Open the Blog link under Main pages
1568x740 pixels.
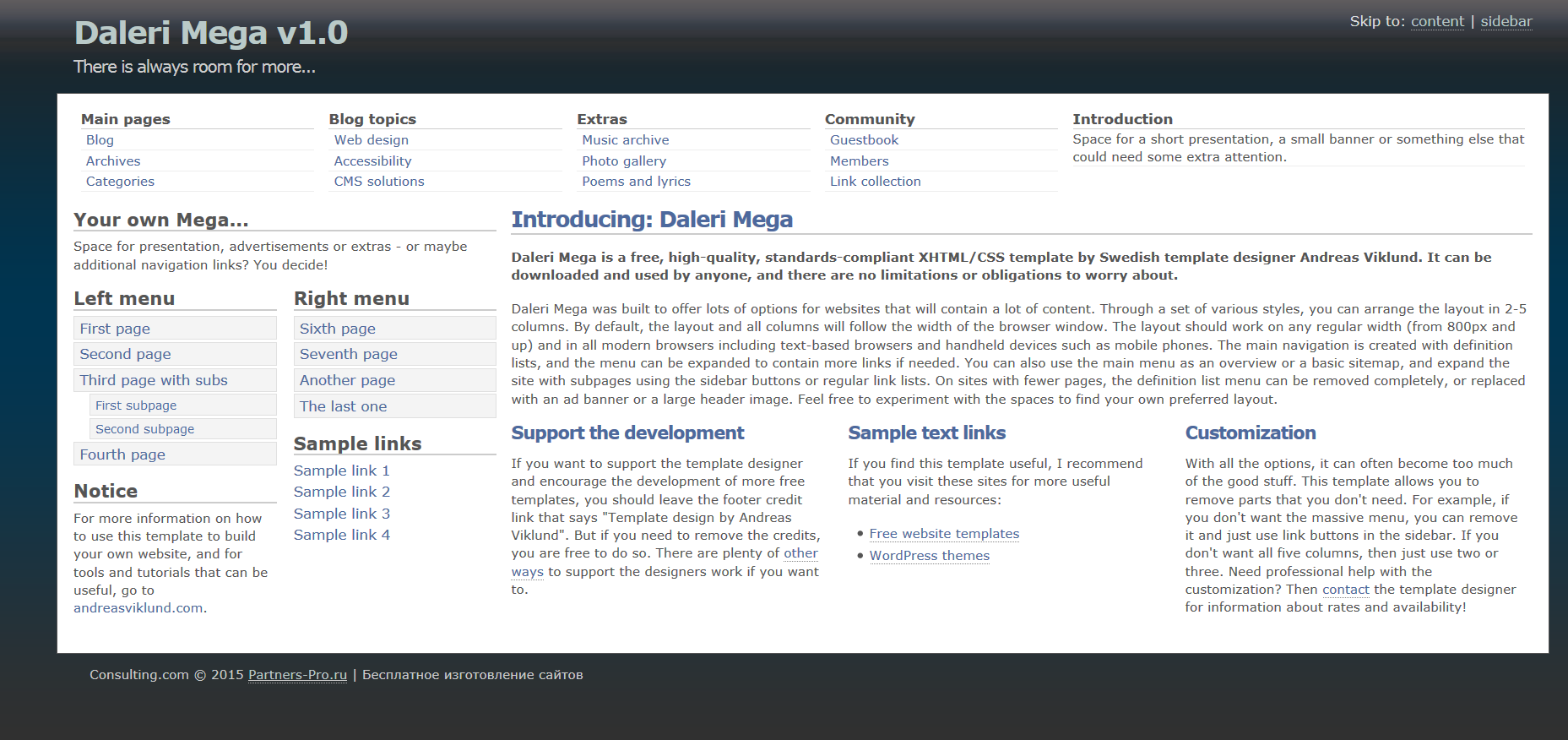(x=100, y=140)
